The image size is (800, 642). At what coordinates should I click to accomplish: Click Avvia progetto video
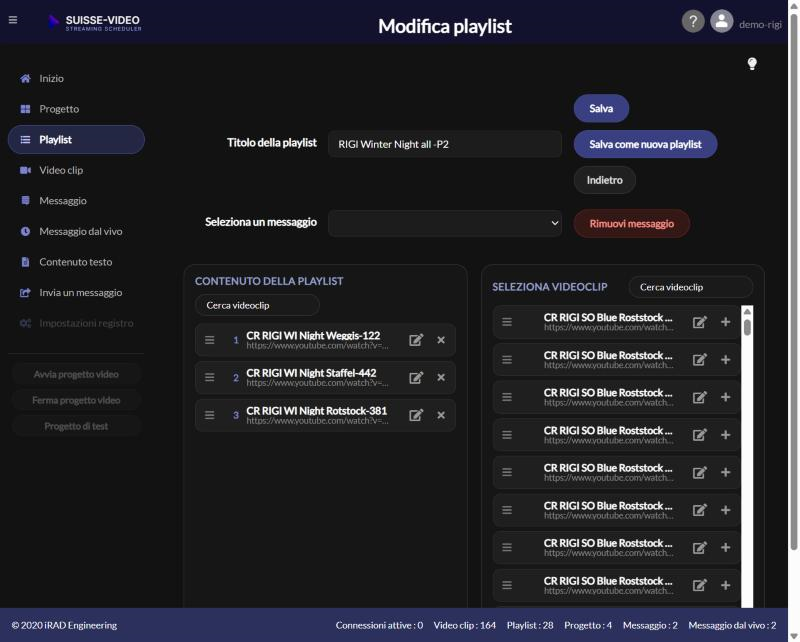click(76, 374)
